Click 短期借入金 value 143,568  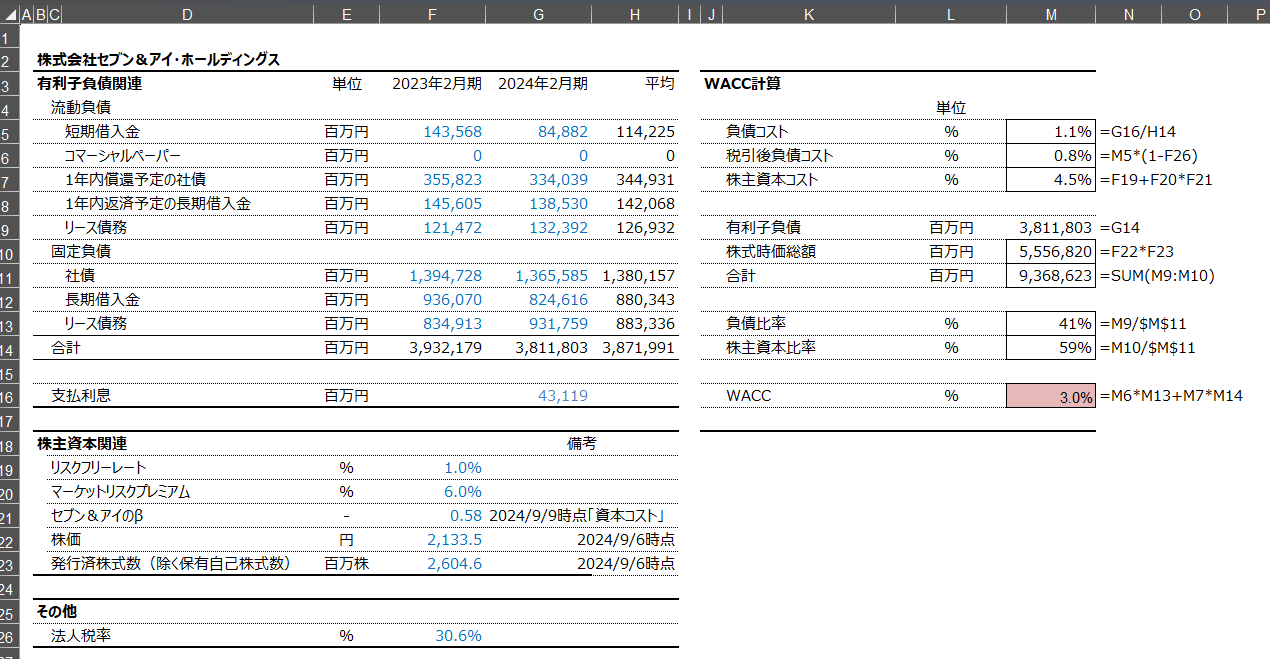(x=453, y=132)
